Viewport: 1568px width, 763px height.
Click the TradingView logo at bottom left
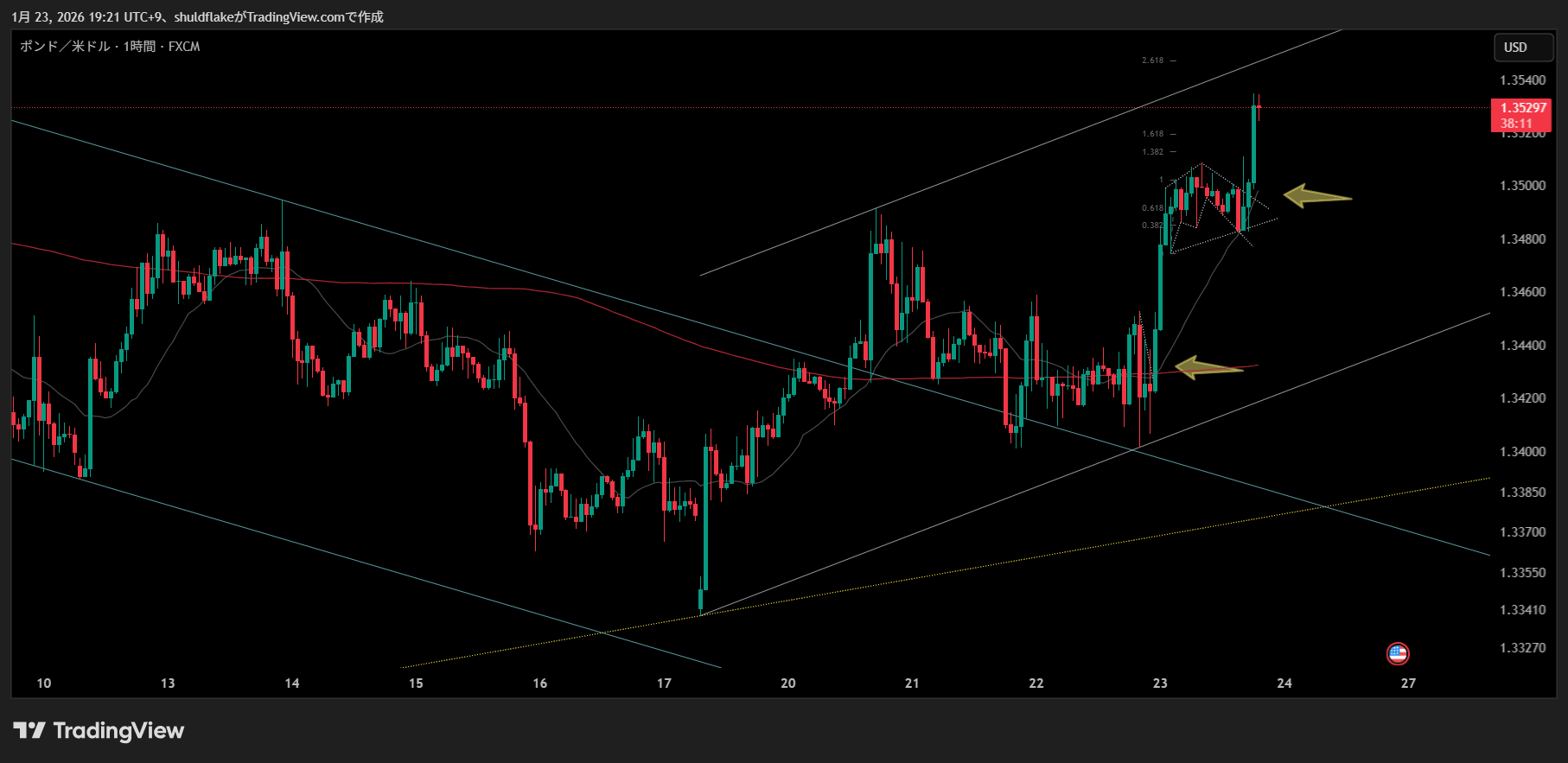(99, 731)
